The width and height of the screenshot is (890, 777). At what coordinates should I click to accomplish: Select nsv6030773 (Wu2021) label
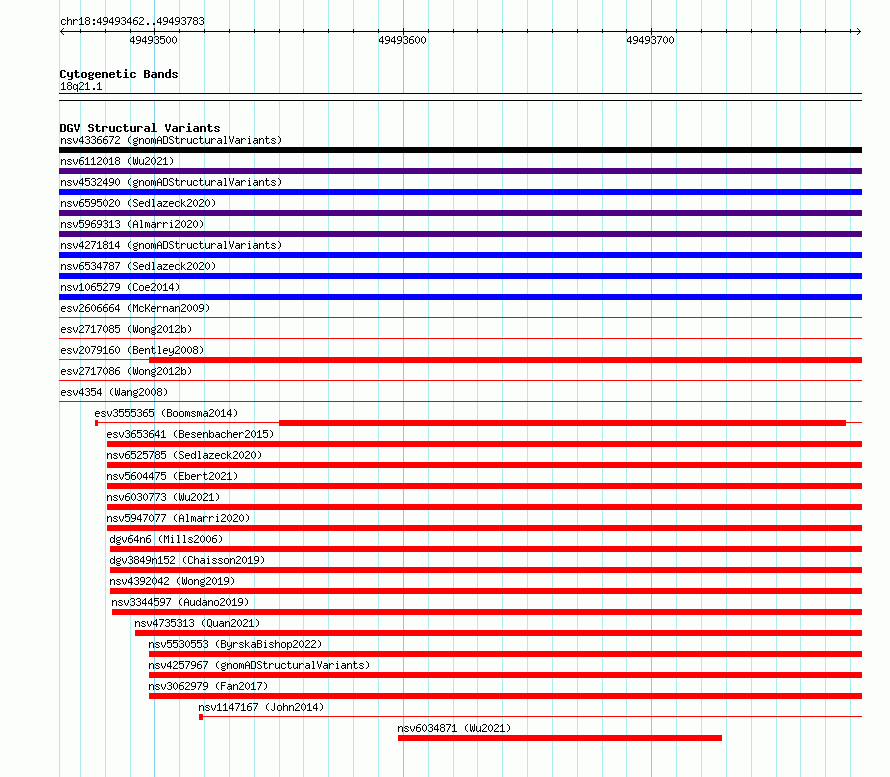[163, 497]
